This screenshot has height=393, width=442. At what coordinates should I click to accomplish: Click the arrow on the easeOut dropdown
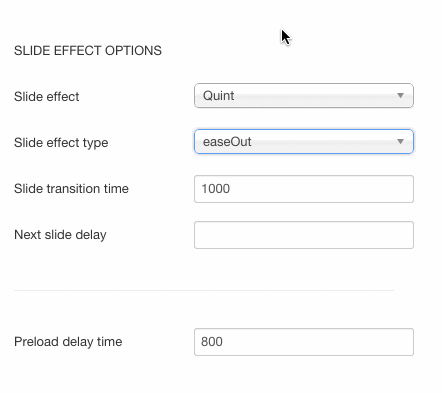[400, 142]
